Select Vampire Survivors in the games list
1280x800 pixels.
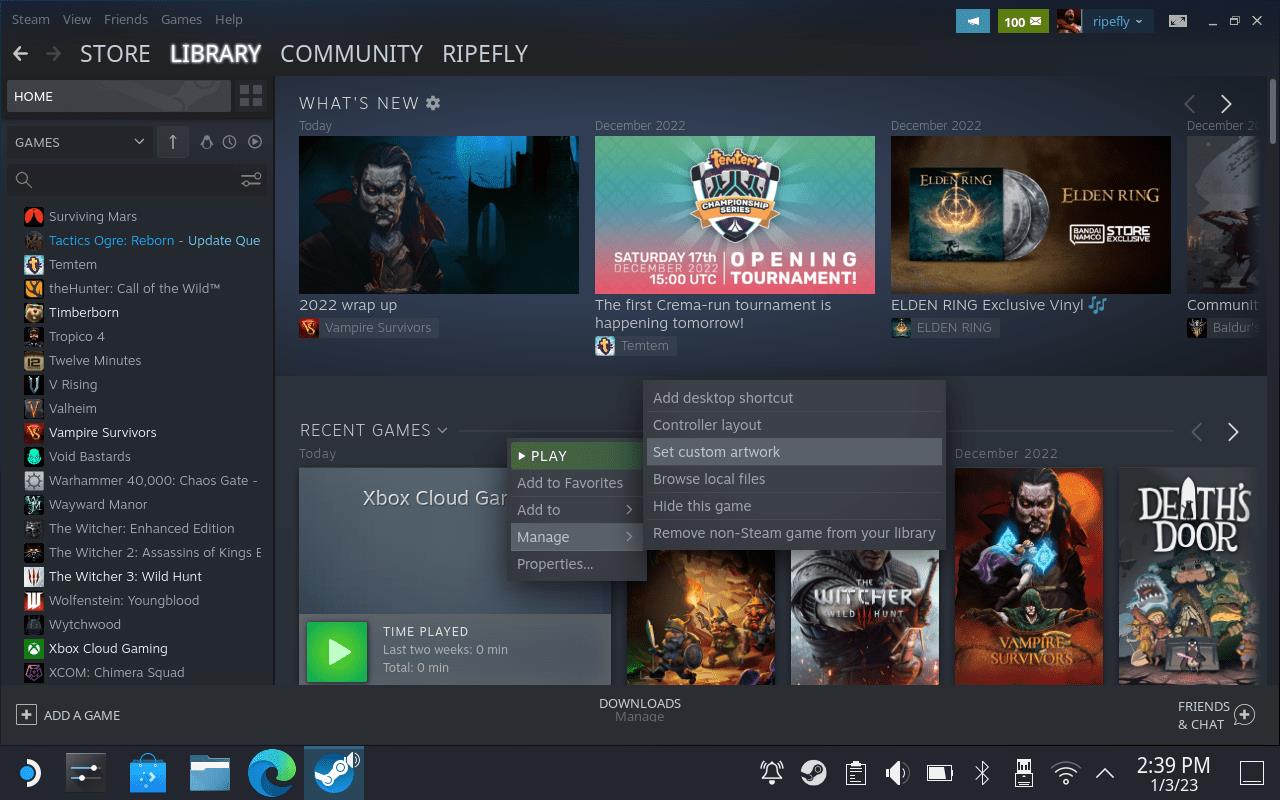(102, 432)
